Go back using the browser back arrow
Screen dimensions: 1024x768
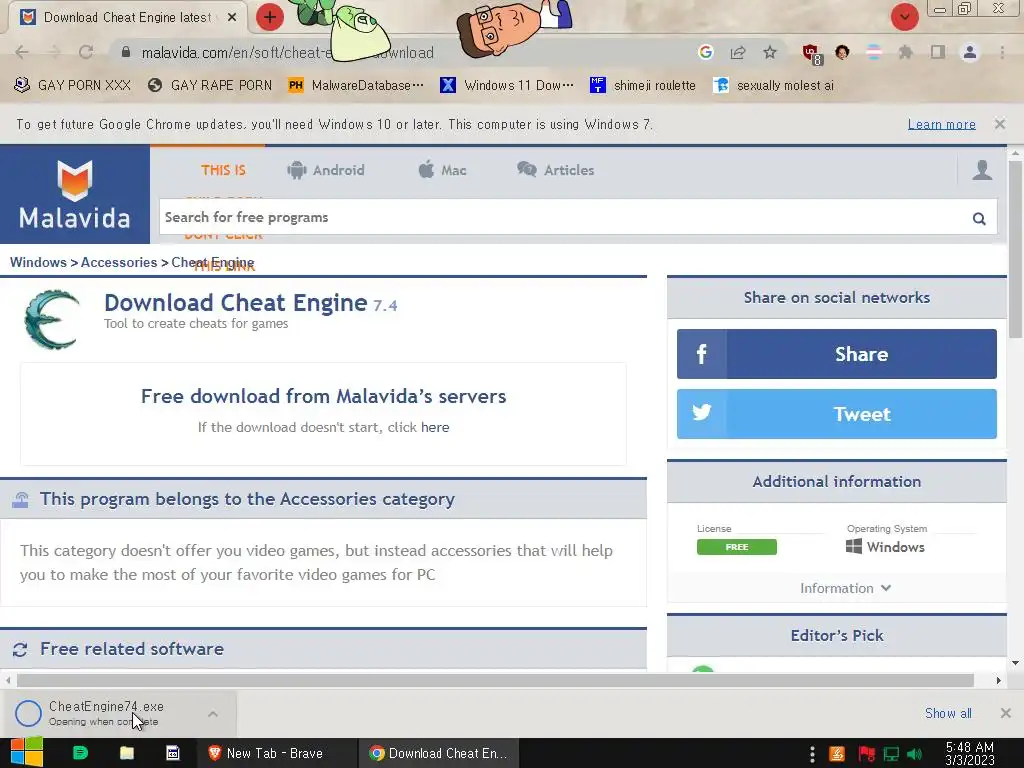point(22,52)
